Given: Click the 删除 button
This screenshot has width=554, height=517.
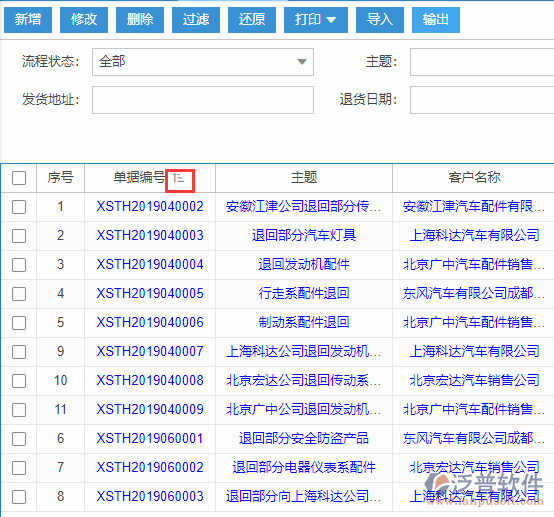Looking at the screenshot, I should click(x=140, y=20).
